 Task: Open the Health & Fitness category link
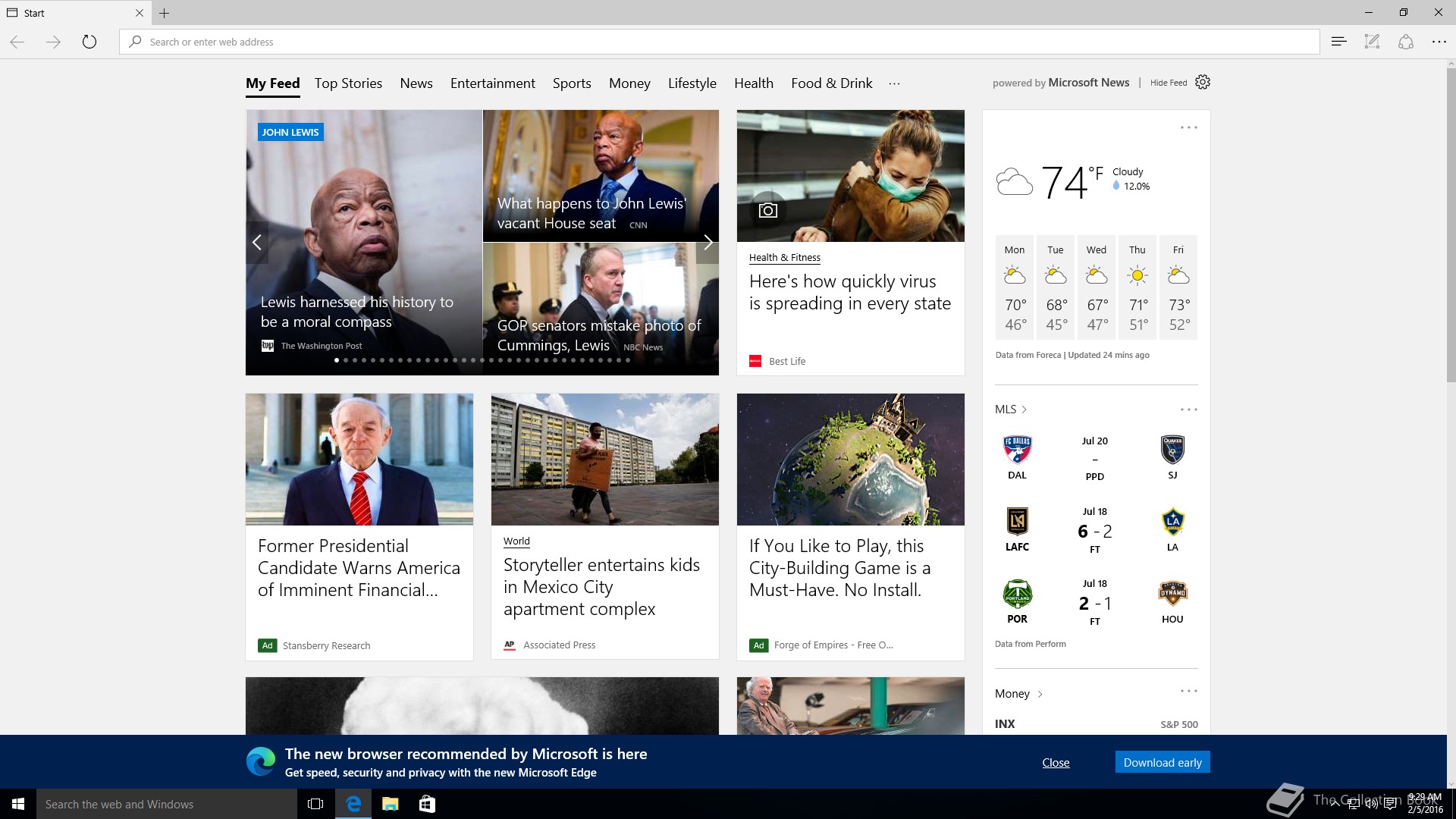[x=785, y=258]
